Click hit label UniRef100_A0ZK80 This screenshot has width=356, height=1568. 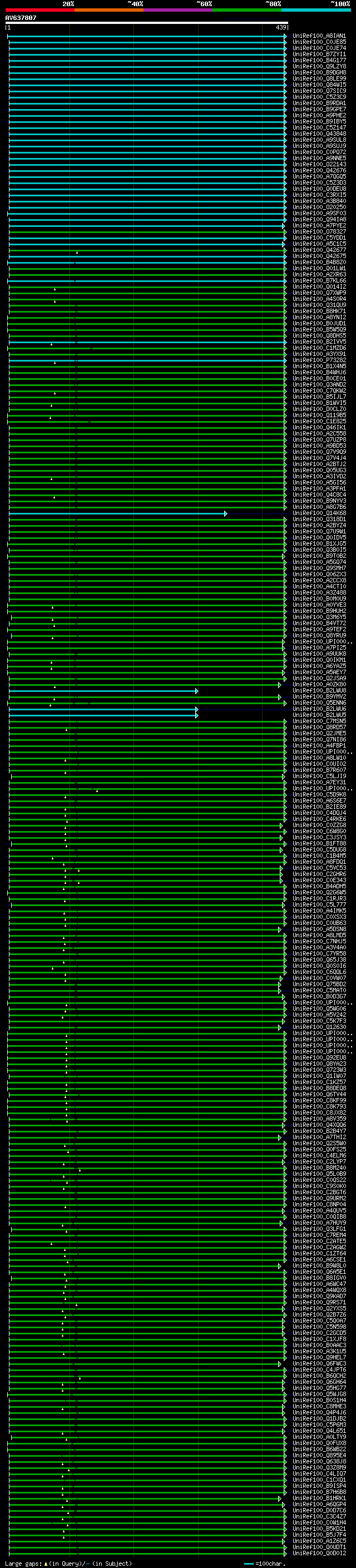[319, 684]
